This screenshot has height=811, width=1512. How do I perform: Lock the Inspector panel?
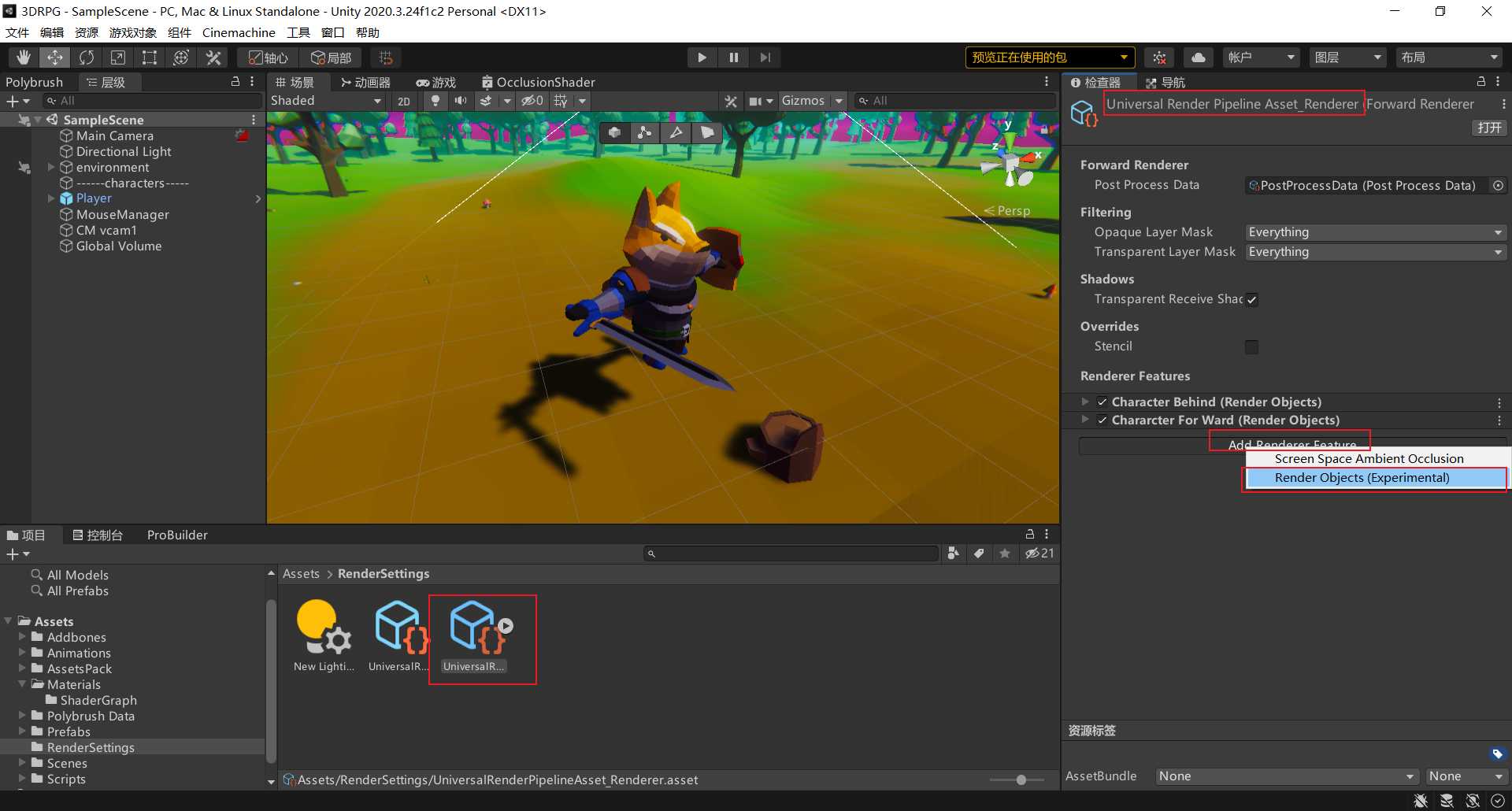click(x=1481, y=82)
